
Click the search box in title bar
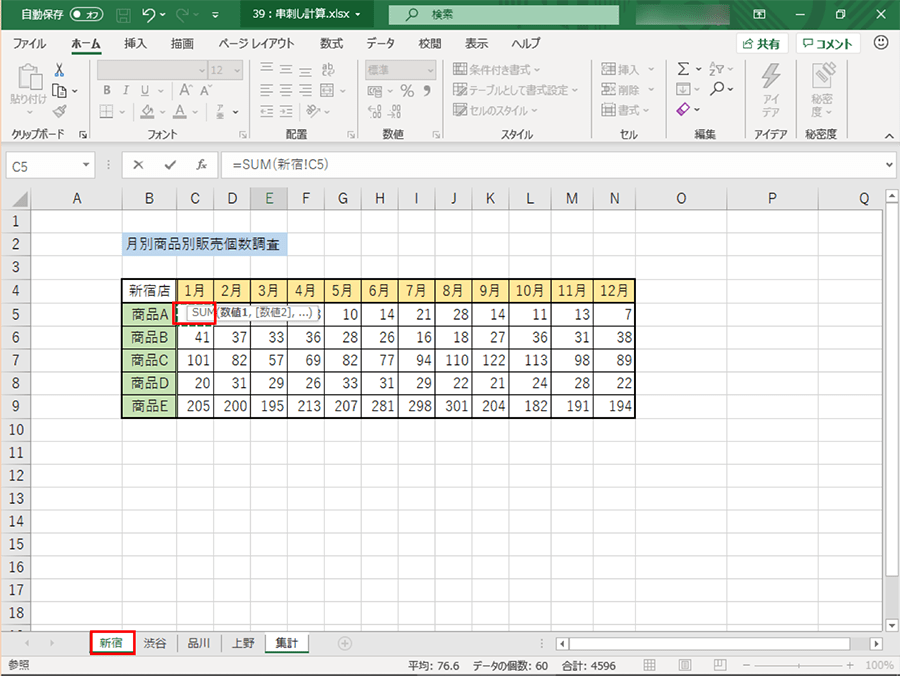(503, 15)
